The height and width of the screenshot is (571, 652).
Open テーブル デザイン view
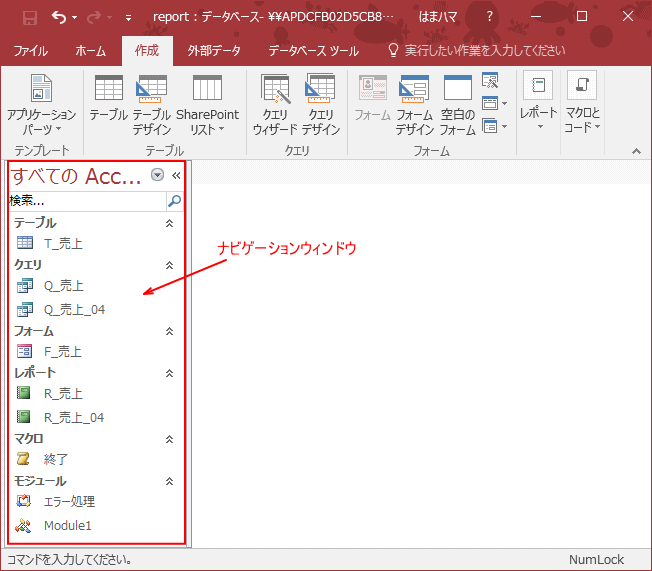point(152,104)
